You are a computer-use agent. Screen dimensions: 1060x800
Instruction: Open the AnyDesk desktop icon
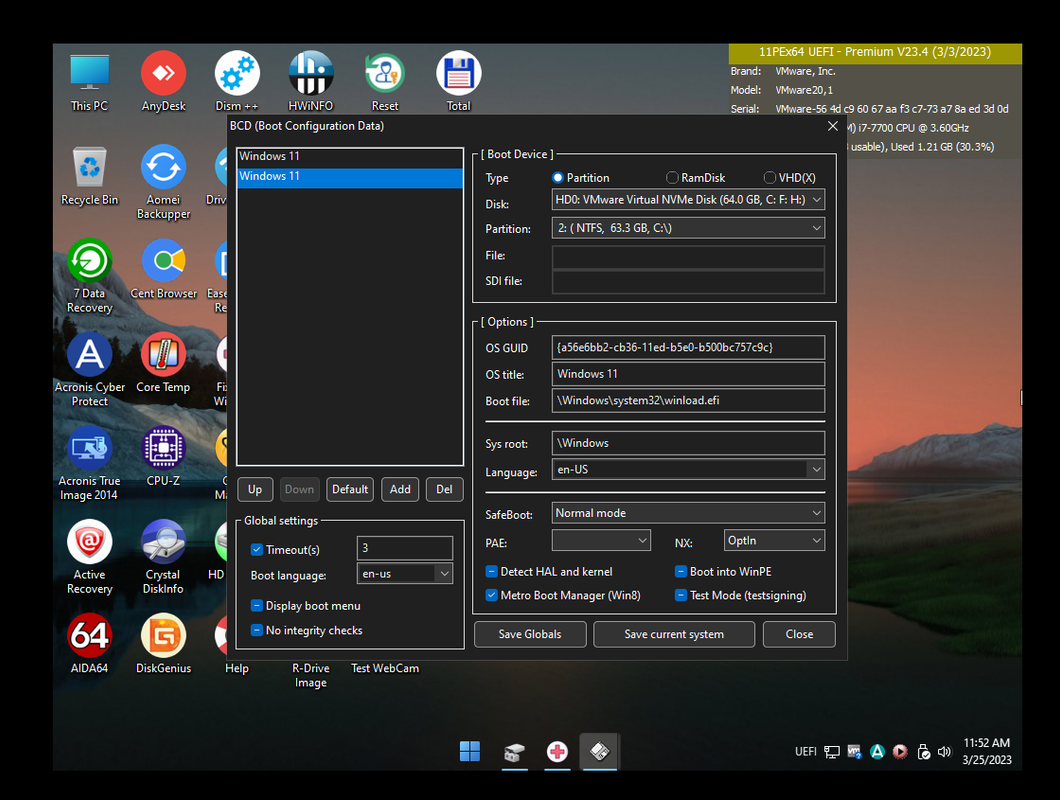(163, 75)
